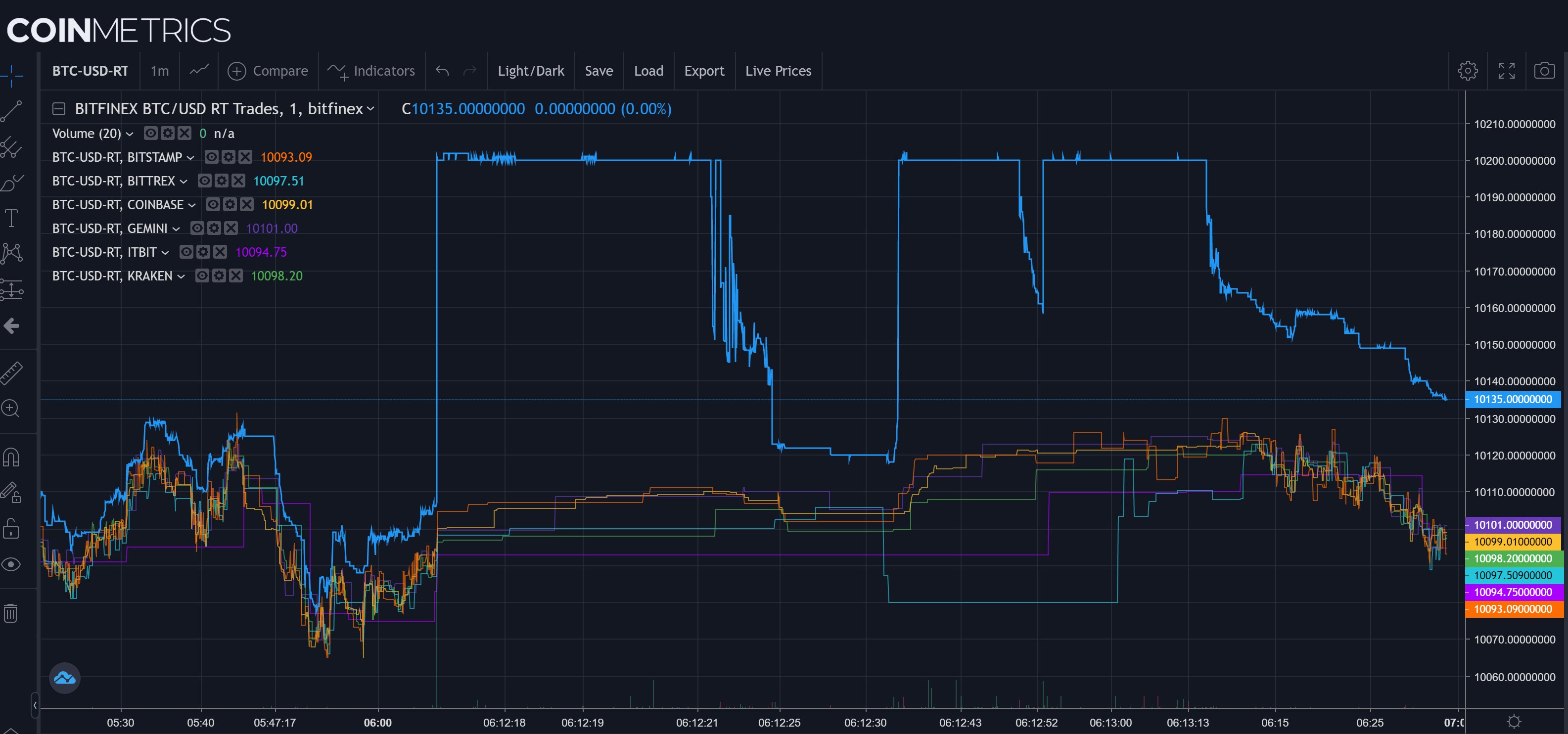The image size is (1568, 734).
Task: Select the brush drawing tool
Action: coord(11,183)
